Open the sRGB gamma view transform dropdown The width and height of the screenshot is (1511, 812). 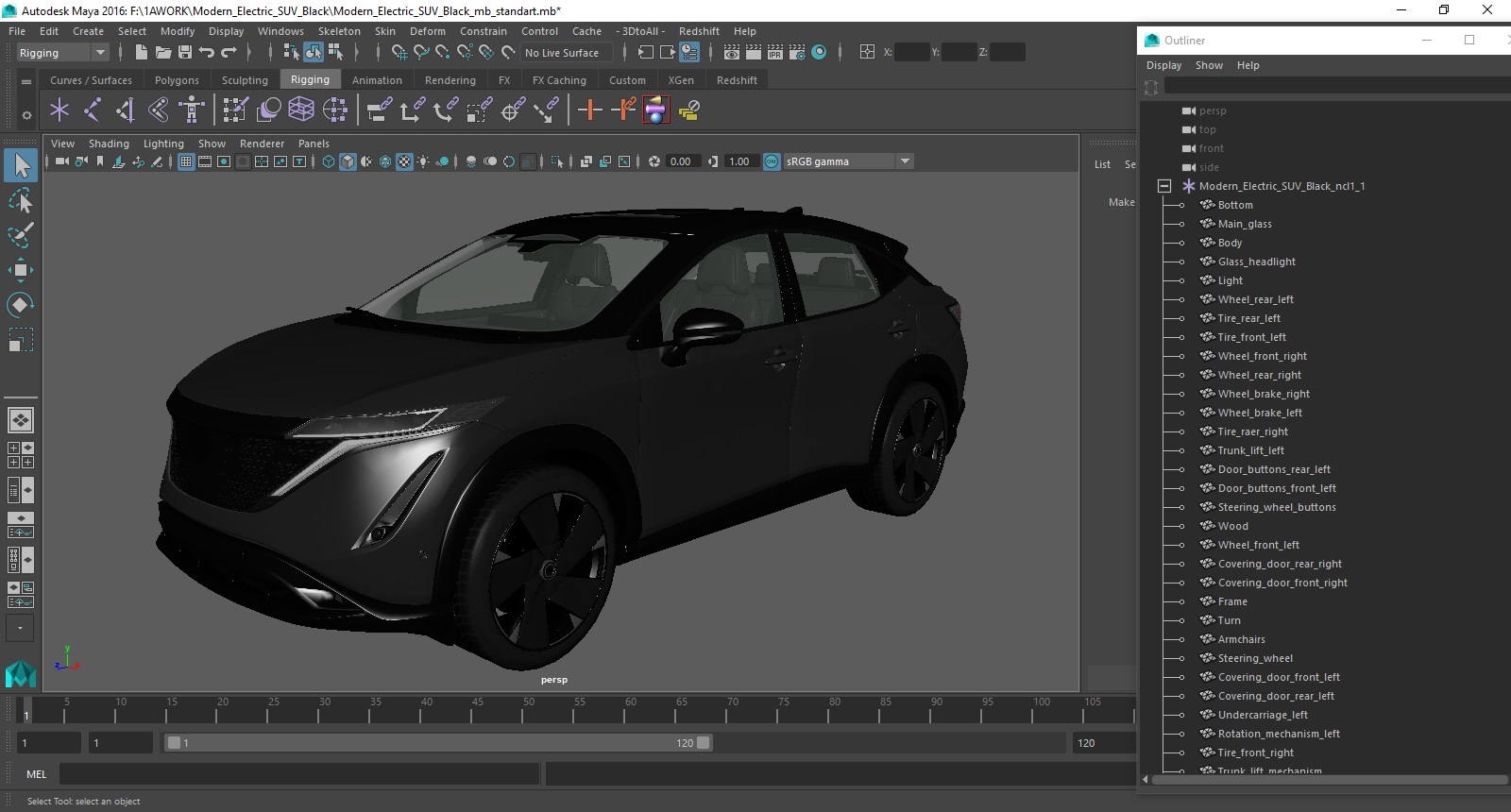click(905, 161)
